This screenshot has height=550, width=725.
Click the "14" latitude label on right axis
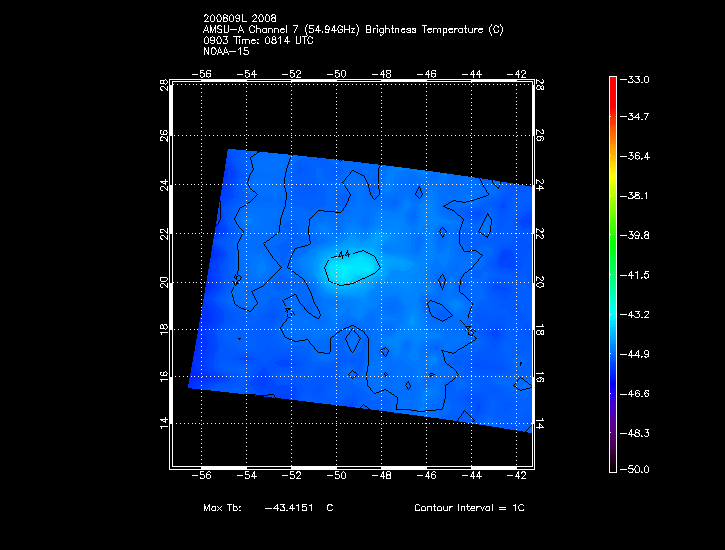tap(540, 423)
